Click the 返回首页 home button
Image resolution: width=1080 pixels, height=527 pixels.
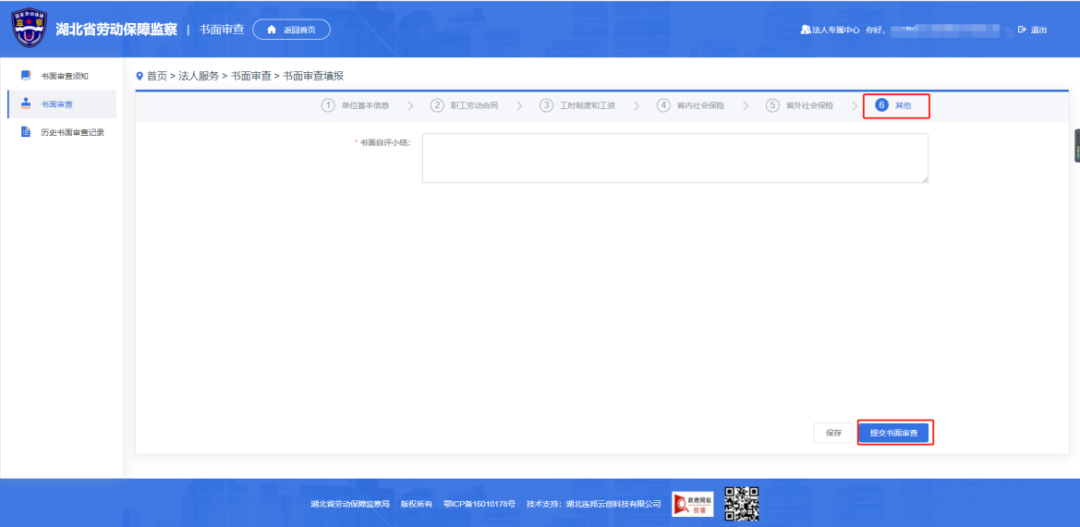291,30
